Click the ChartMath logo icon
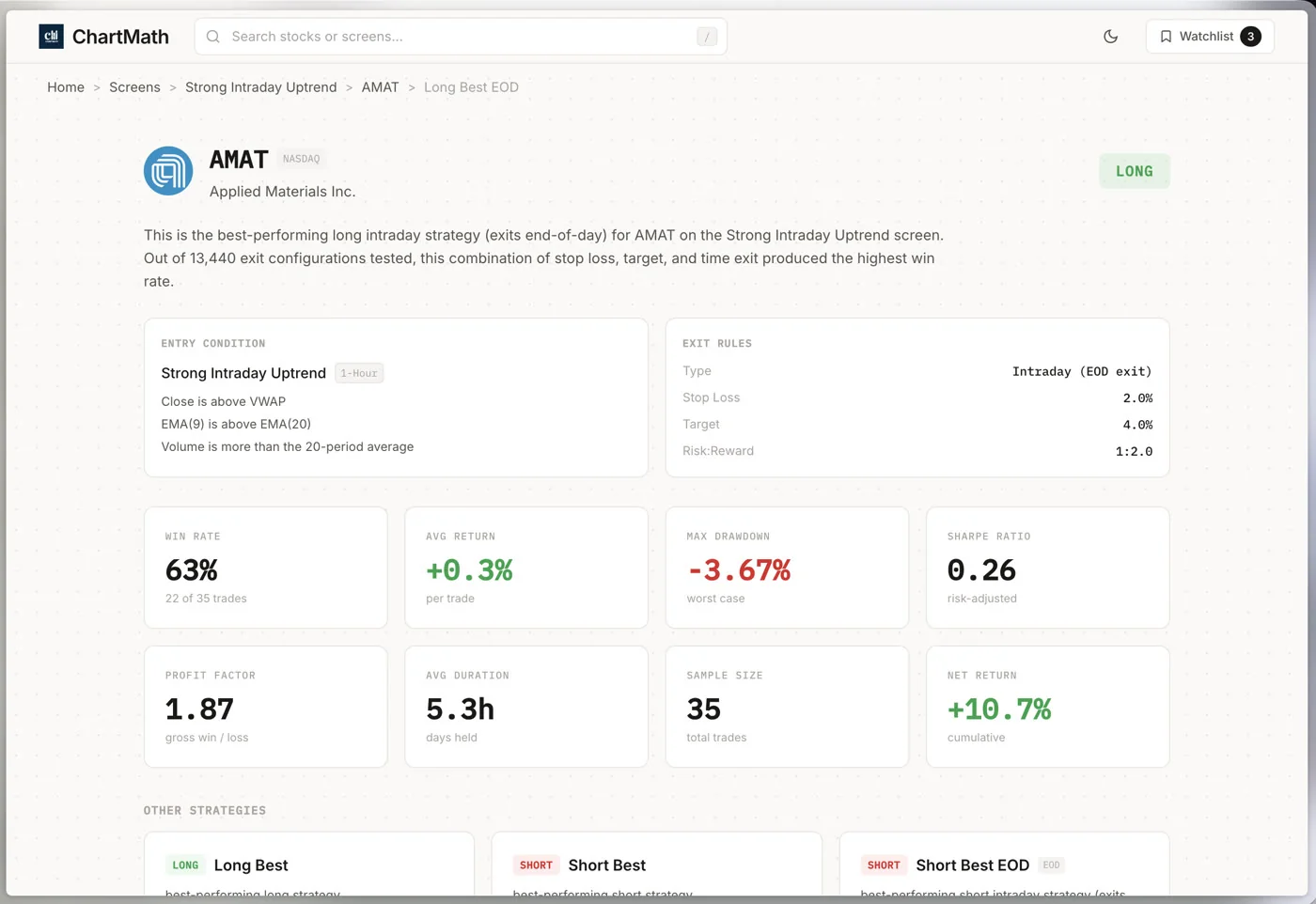The height and width of the screenshot is (904, 1316). 51,37
